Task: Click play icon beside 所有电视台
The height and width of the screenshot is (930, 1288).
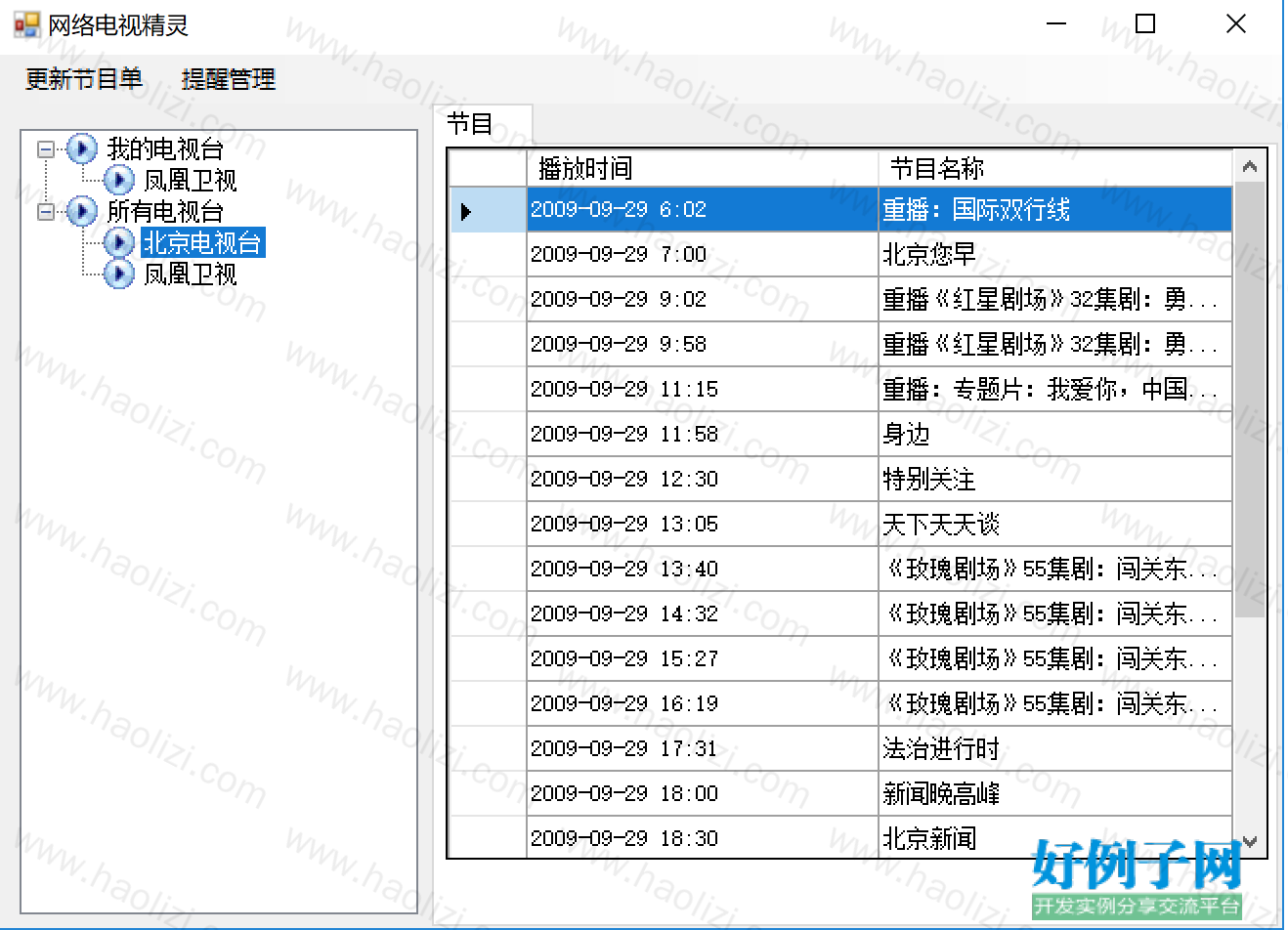Action: point(82,211)
